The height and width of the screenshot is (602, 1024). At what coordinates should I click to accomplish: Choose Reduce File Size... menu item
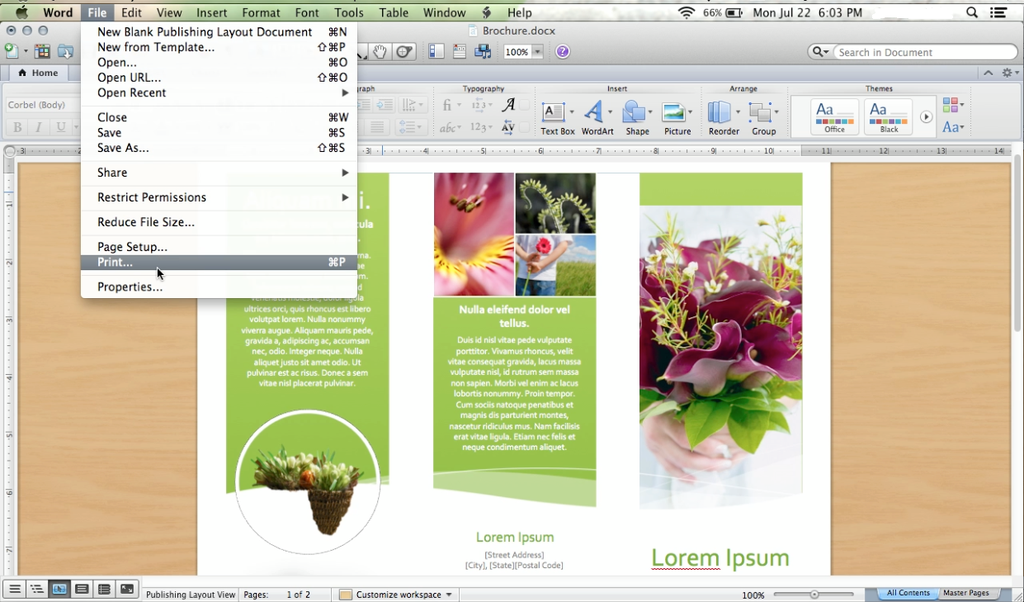[x=219, y=222]
